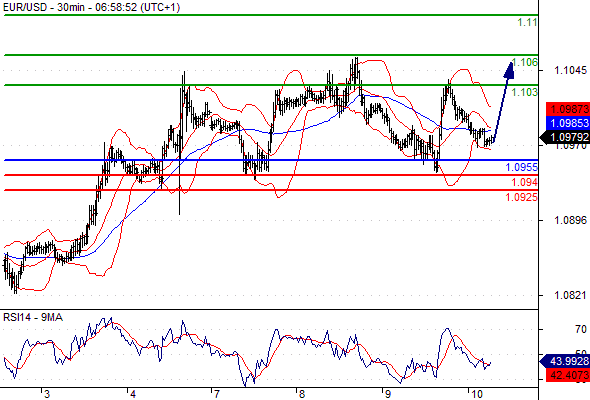Click date 8 on the time axis
This screenshot has height=400, width=590.
(x=302, y=394)
